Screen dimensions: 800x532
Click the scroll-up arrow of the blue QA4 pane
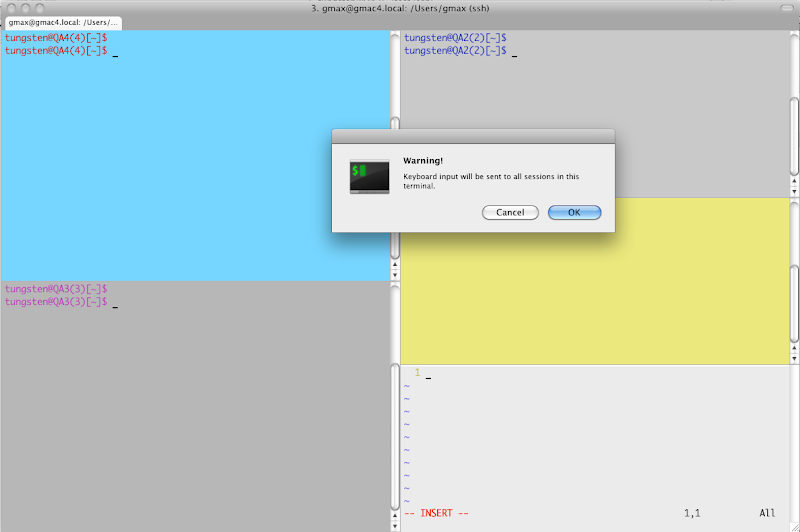(395, 265)
